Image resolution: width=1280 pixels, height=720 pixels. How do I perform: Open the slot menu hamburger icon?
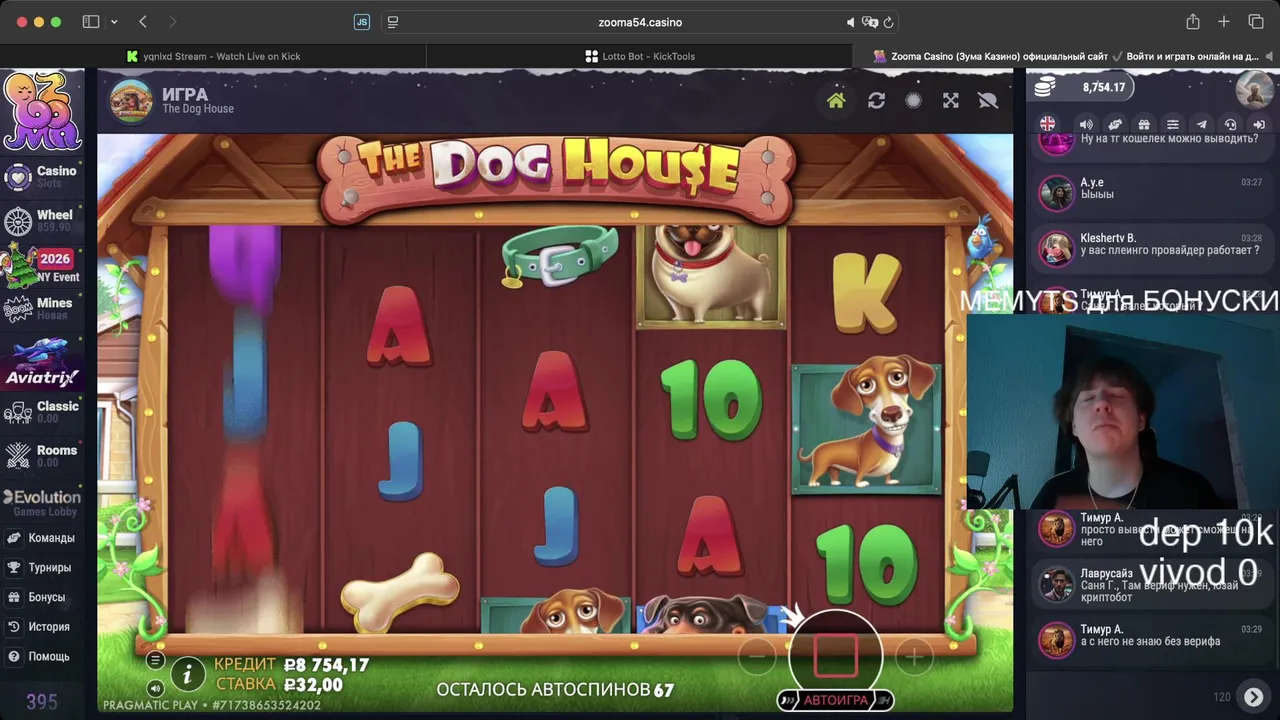pyautogui.click(x=155, y=660)
